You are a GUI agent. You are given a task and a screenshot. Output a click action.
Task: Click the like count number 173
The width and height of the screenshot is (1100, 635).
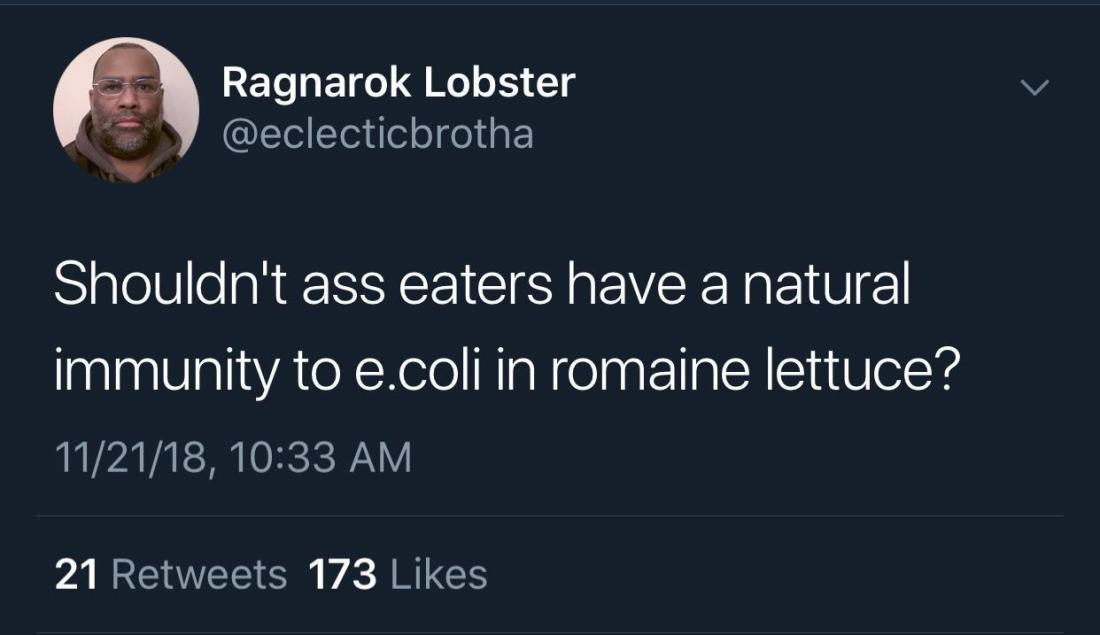coord(342,574)
